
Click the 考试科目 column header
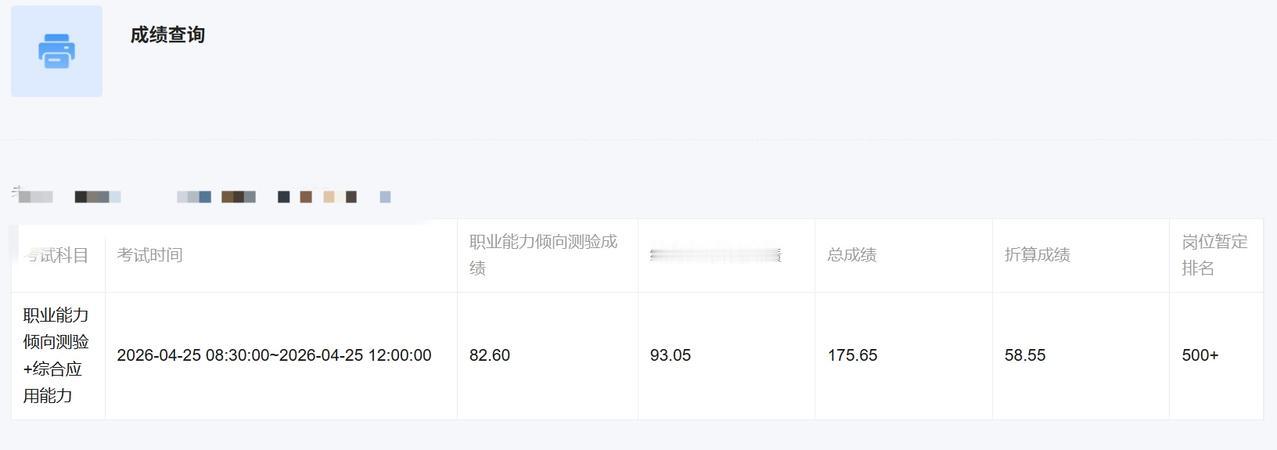(x=57, y=255)
